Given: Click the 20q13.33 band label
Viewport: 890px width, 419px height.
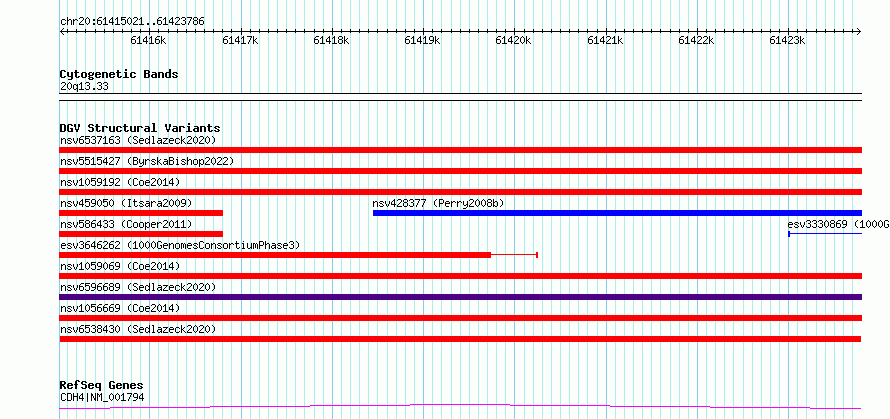Looking at the screenshot, I should pyautogui.click(x=84, y=87).
